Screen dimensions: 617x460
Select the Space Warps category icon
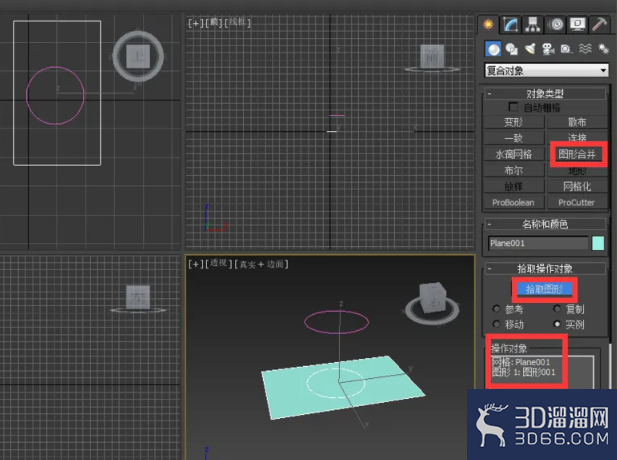585,49
